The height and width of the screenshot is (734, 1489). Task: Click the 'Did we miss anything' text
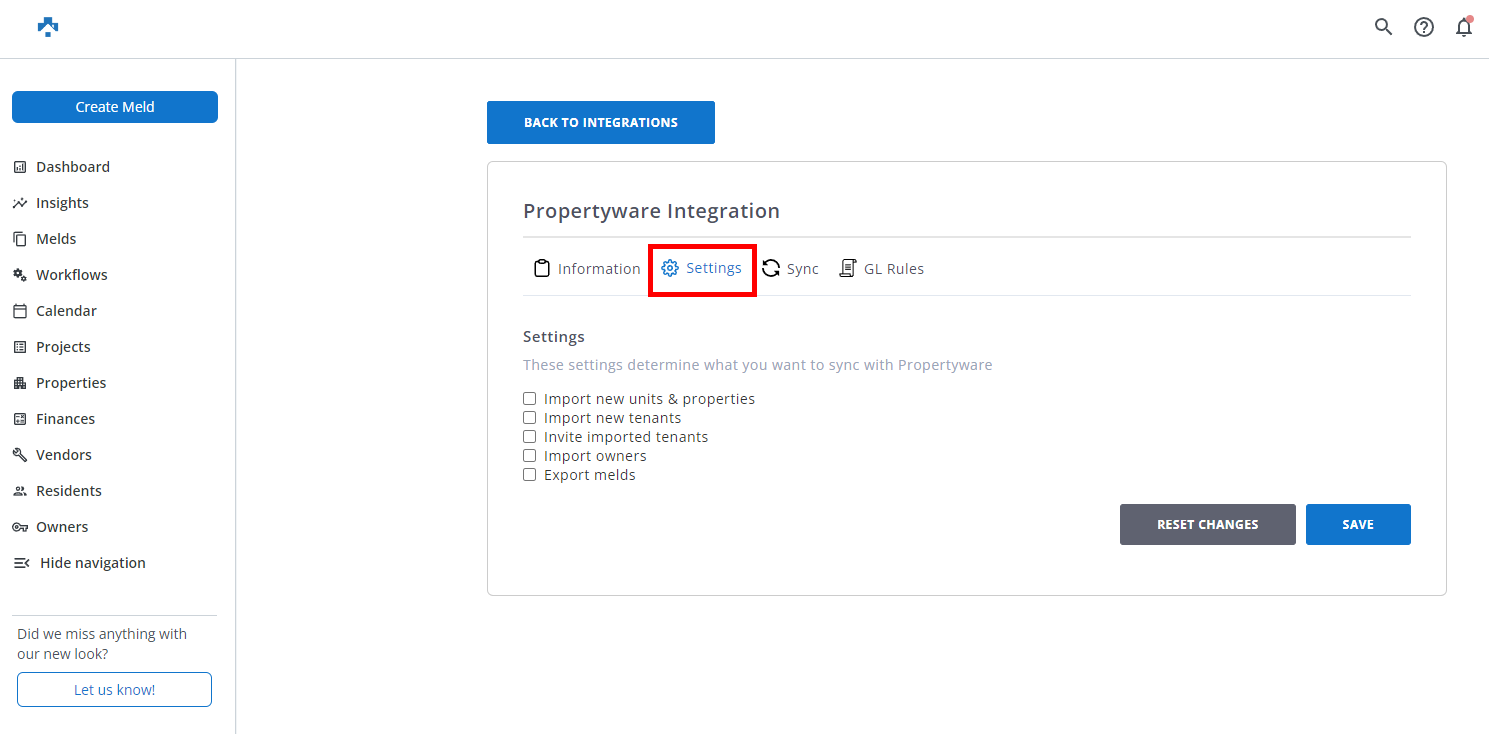click(102, 644)
